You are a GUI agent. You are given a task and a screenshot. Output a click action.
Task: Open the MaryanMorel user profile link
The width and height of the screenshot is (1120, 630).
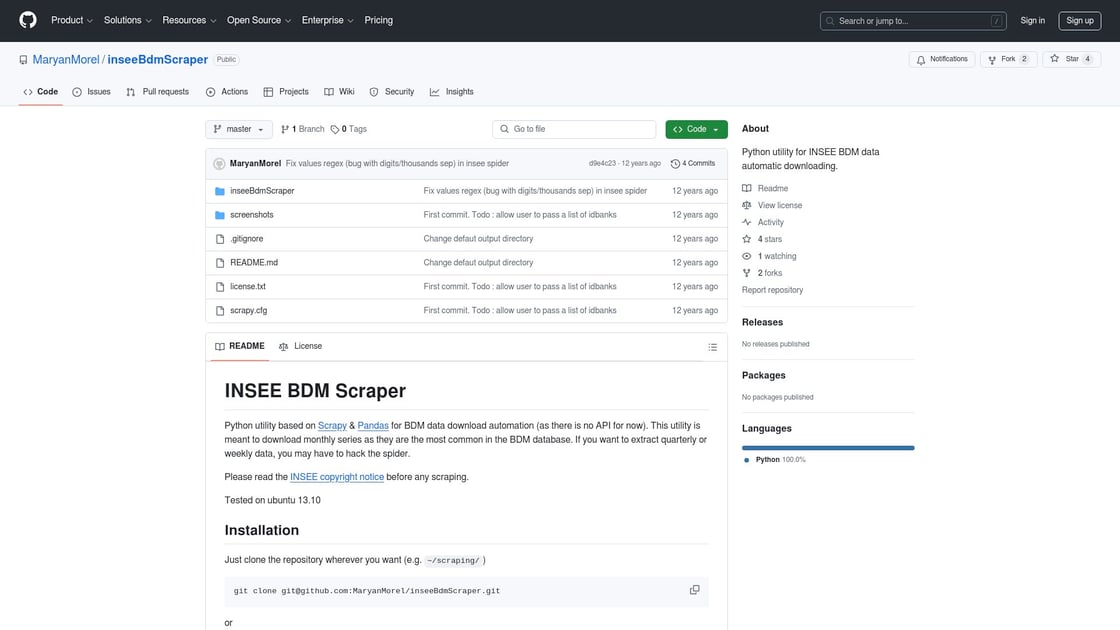coord(66,59)
